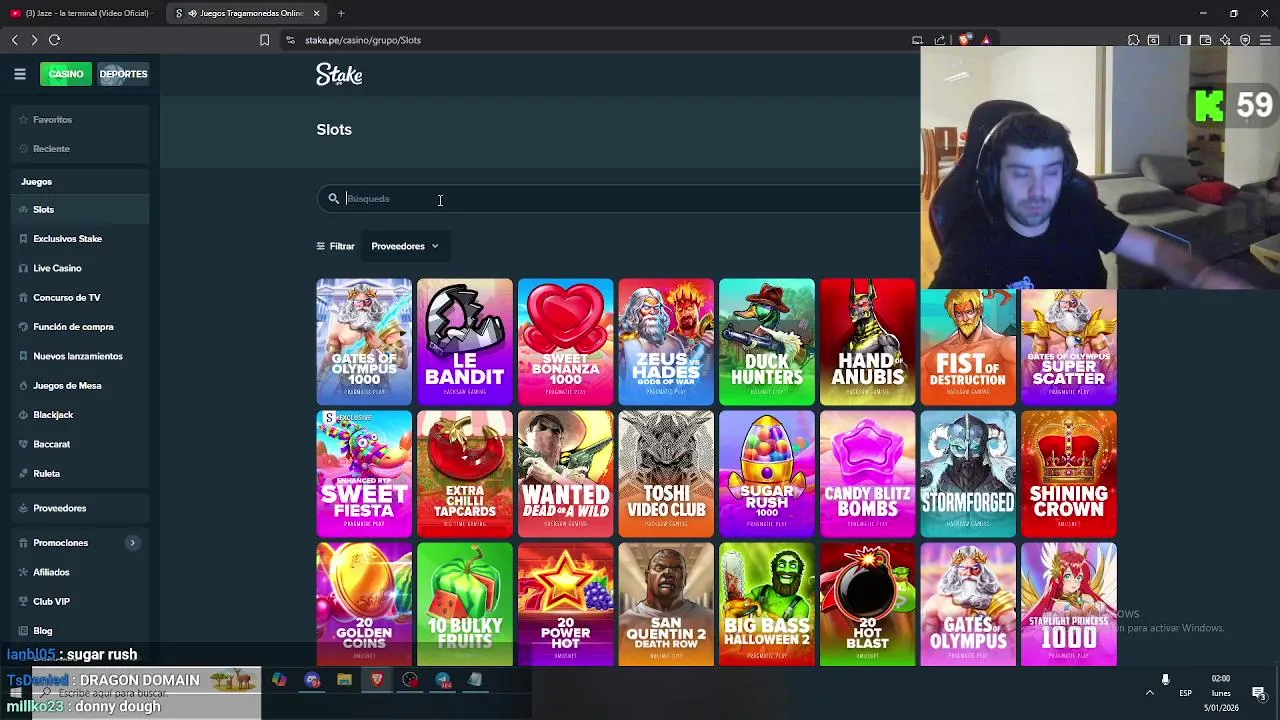1280x720 pixels.
Task: Open Nuevos lanzamientos category
Action: (80, 356)
